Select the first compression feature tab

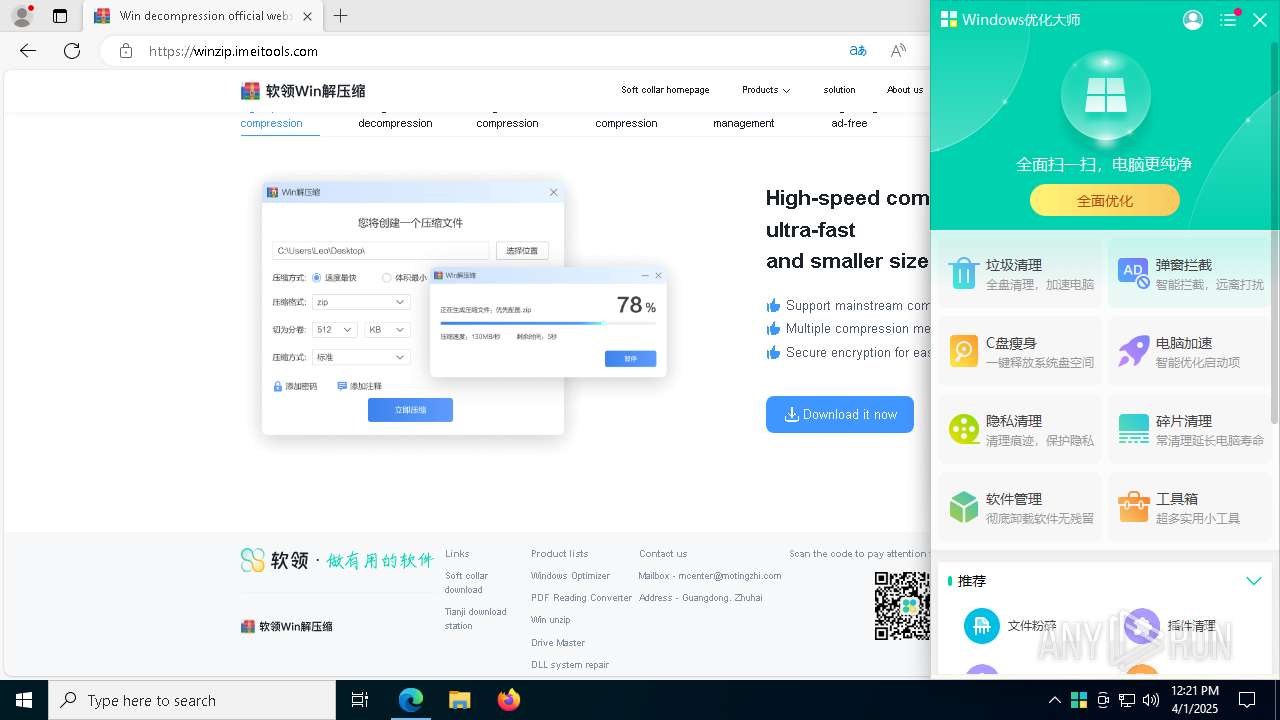coord(271,123)
